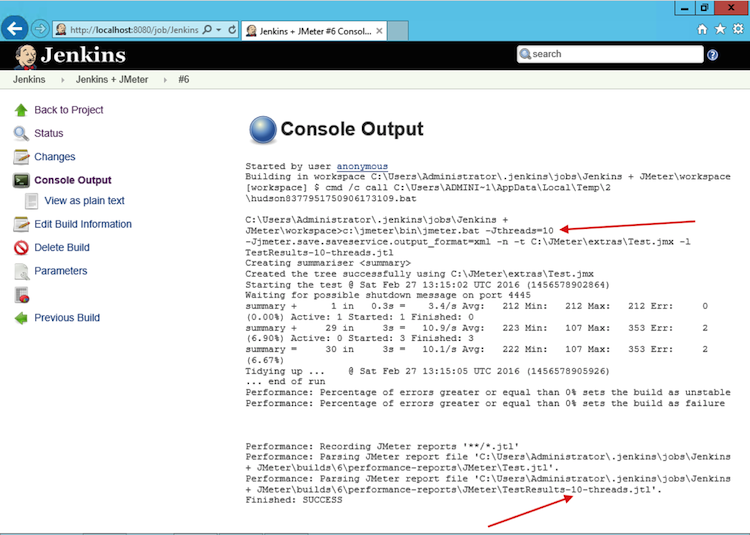Click the browser Back arrow button

14,29
